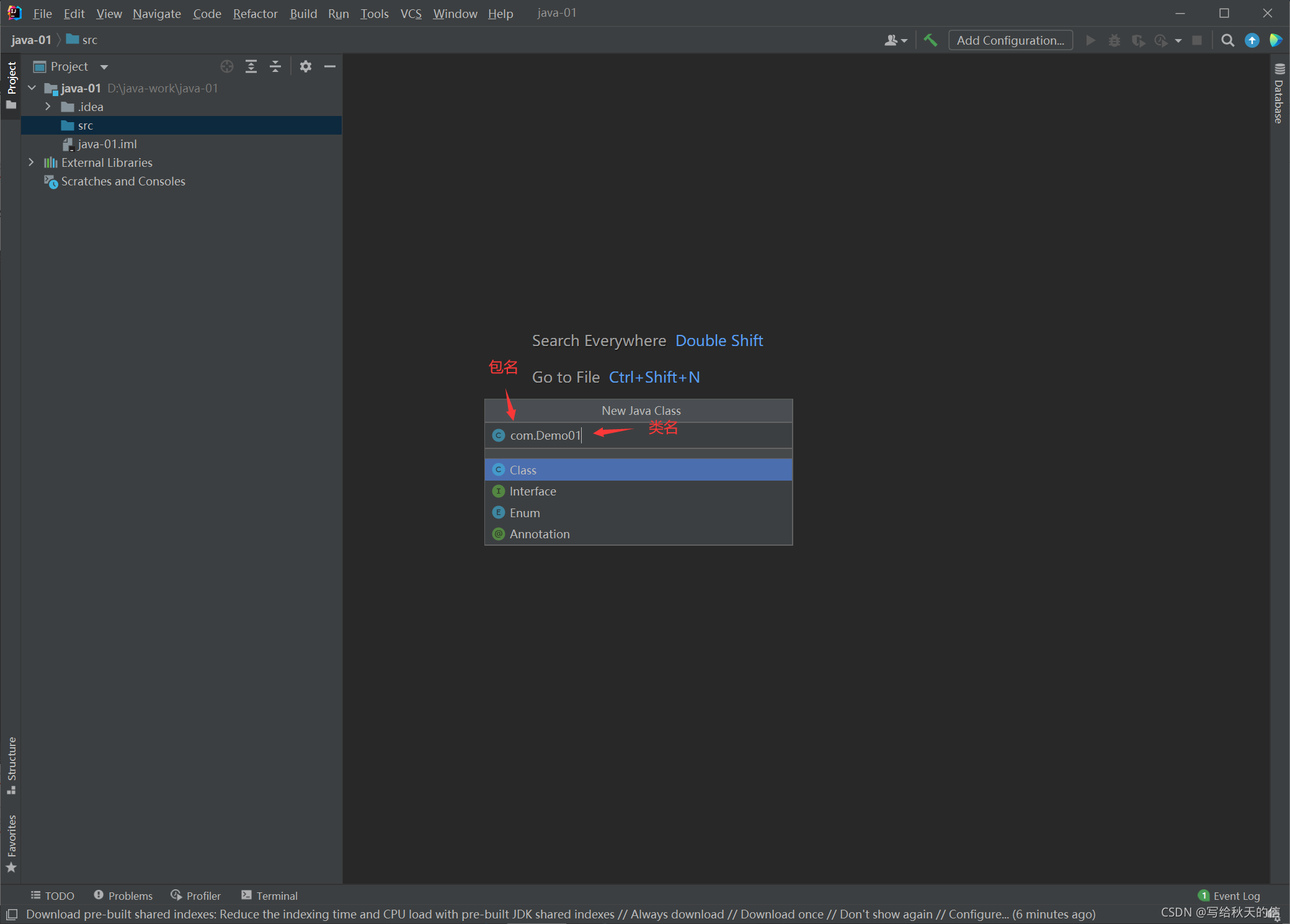Open the Project view dropdown

pos(104,66)
